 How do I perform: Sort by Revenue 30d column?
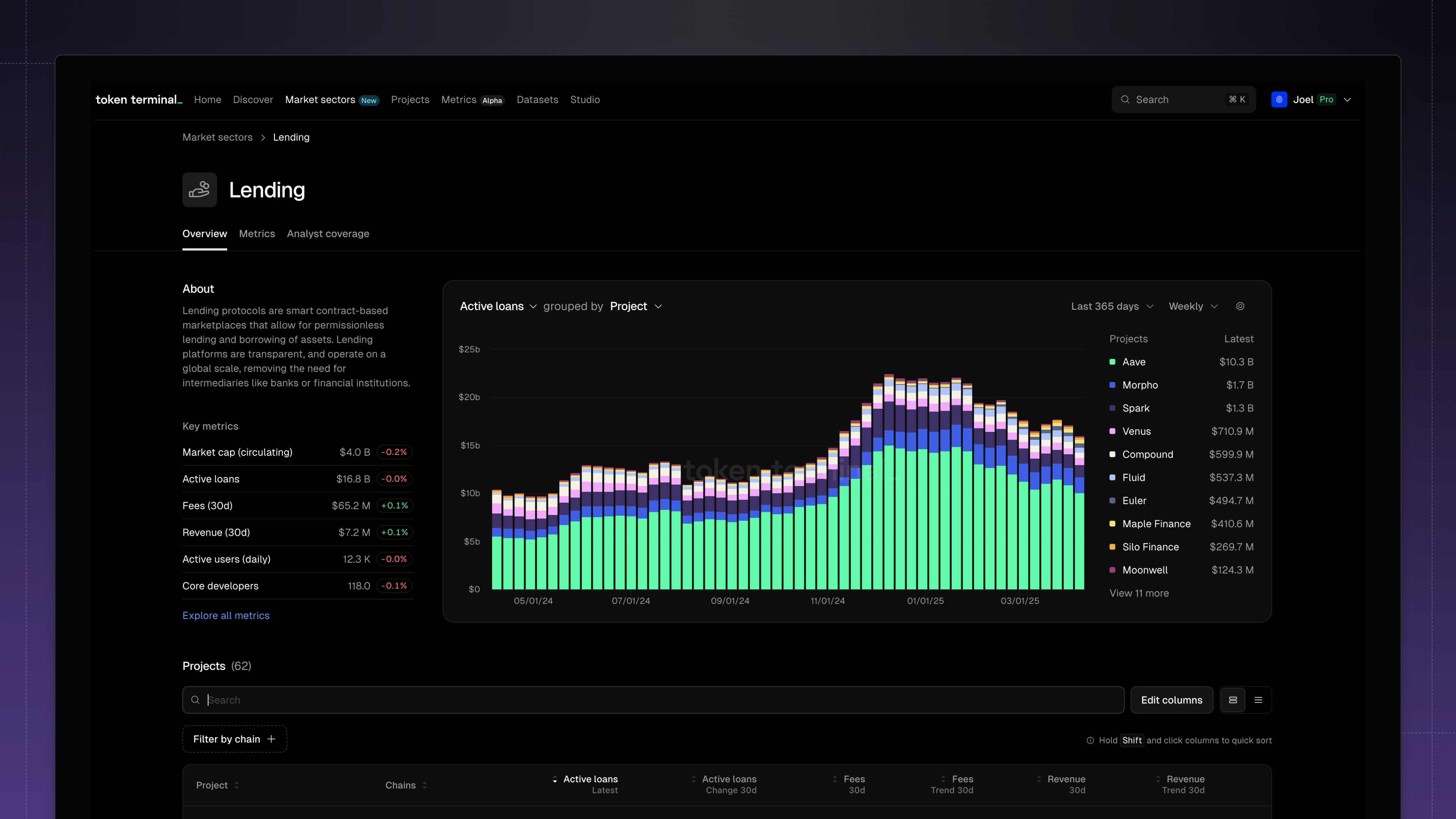[1061, 784]
